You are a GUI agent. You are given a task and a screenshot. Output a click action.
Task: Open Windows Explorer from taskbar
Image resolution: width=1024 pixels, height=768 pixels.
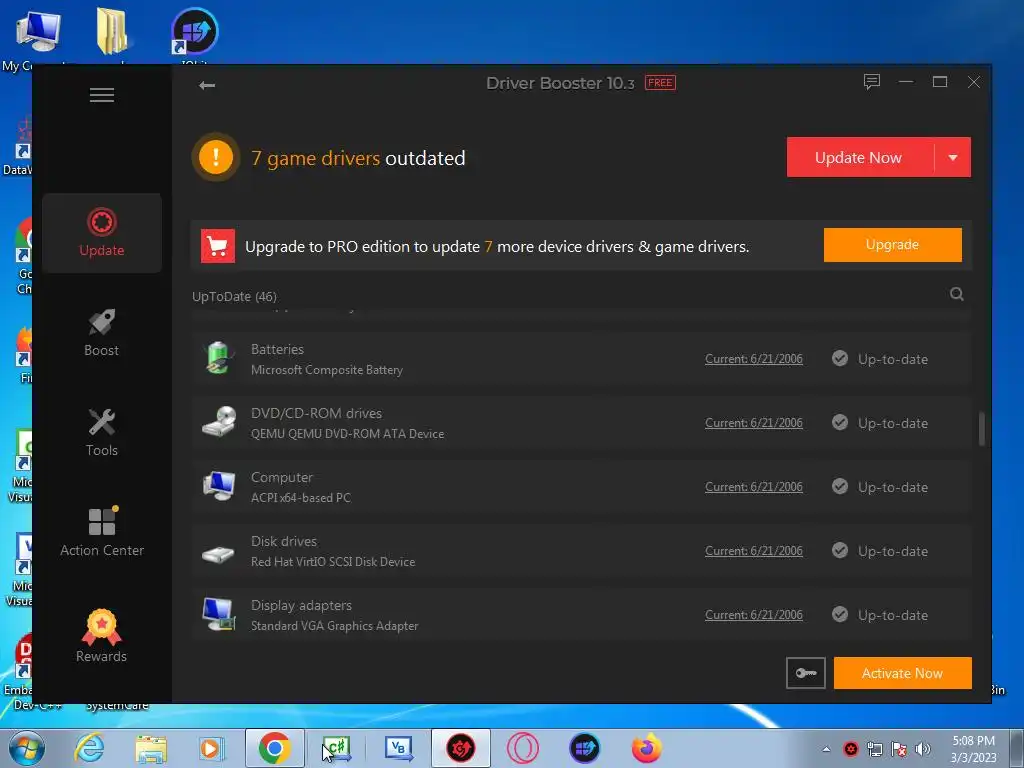[151, 748]
